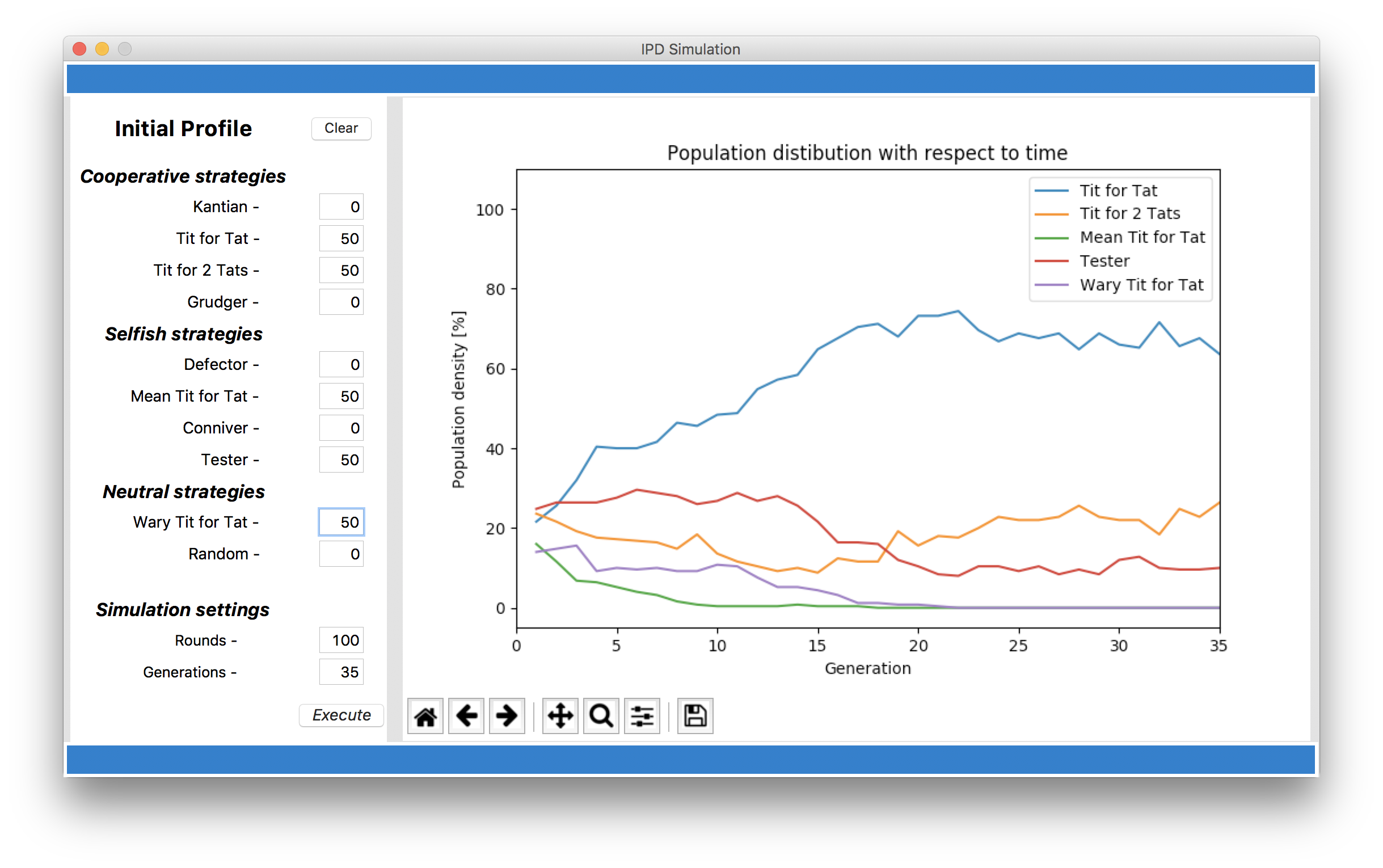The image size is (1383, 868).
Task: Click the Simulation settings heading
Action: click(183, 610)
